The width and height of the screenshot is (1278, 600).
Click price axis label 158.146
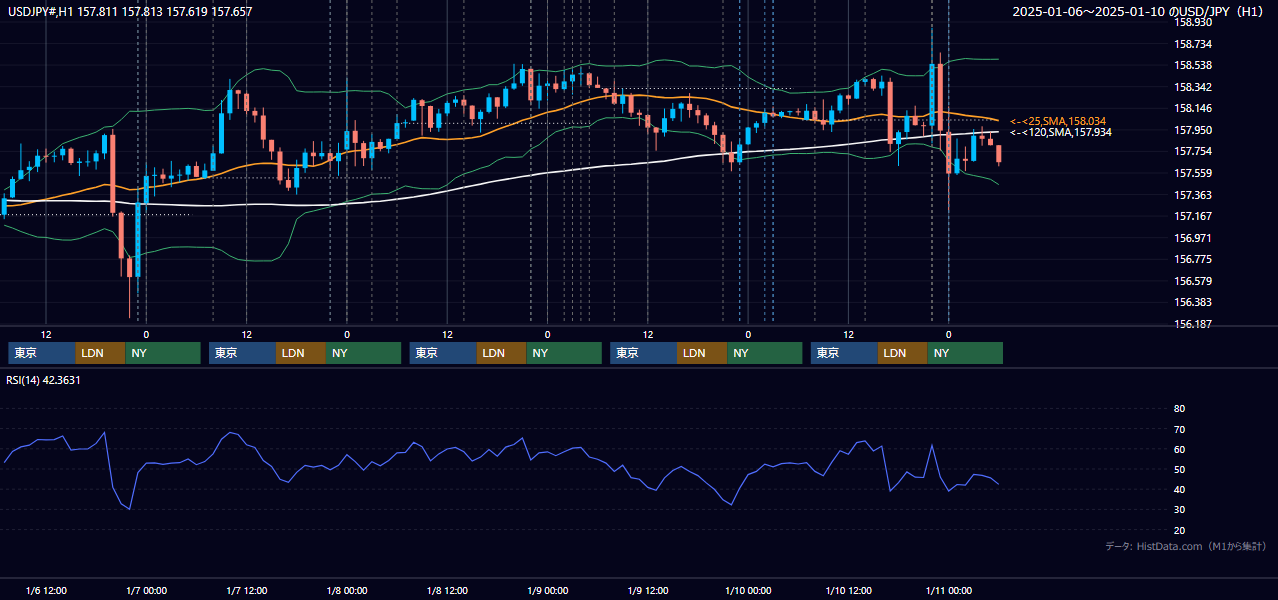tap(1193, 108)
